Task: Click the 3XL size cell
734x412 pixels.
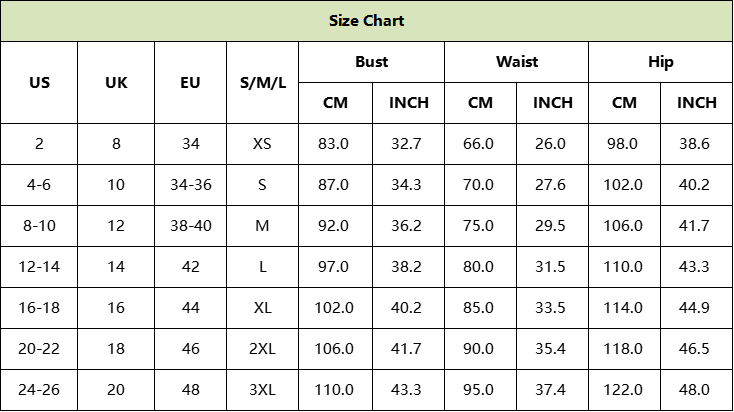Action: (x=263, y=390)
